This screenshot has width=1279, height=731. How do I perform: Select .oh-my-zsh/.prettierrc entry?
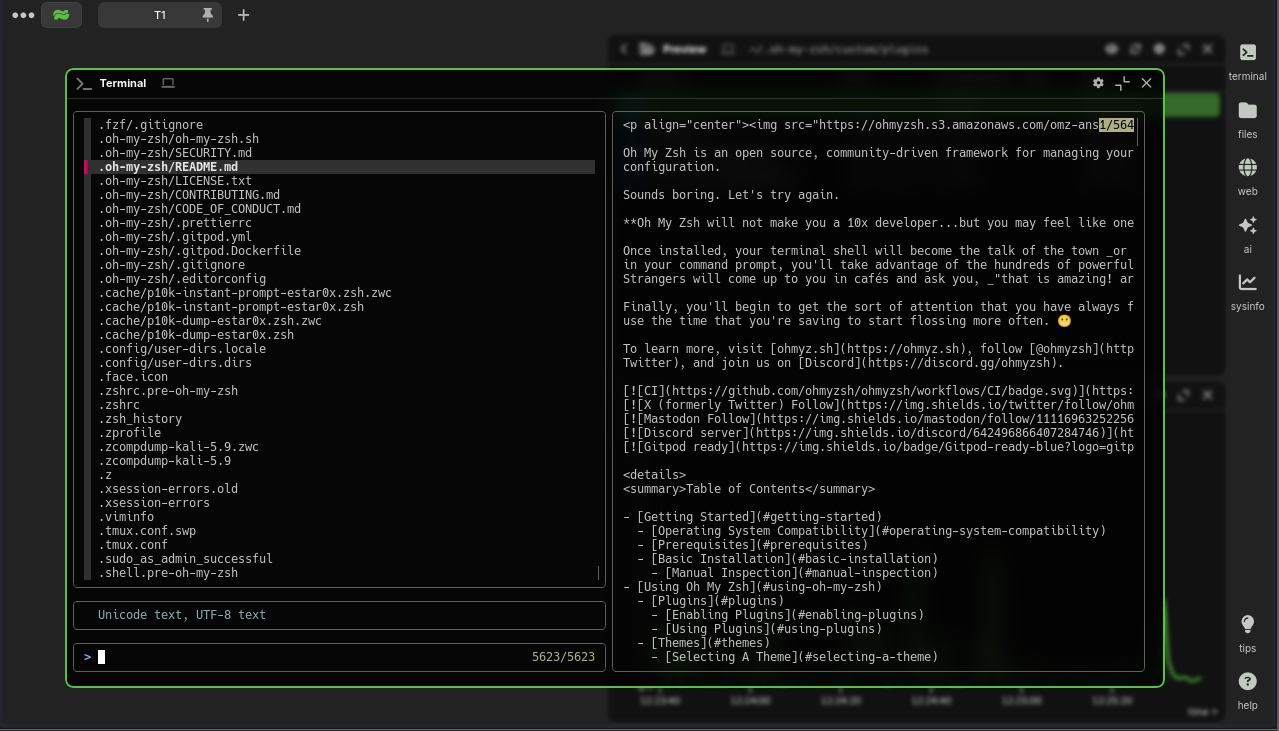click(175, 223)
